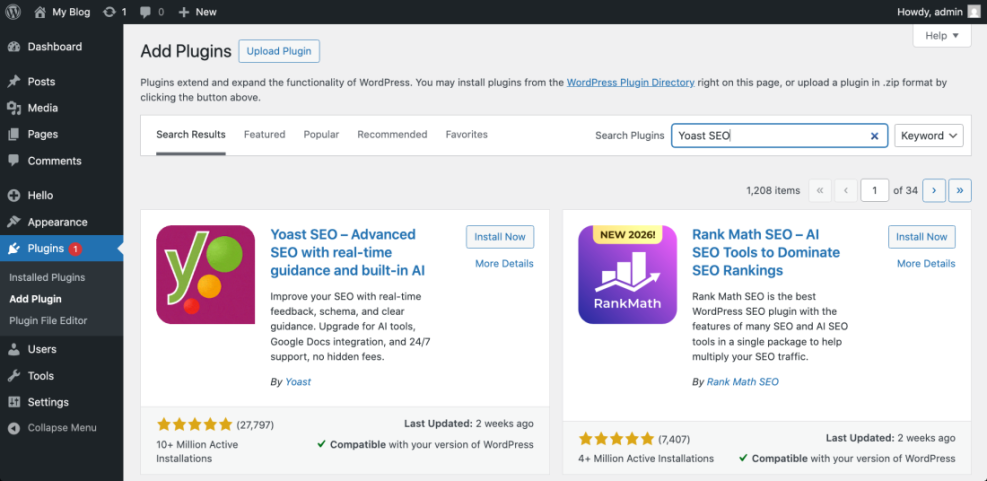Open the Howdy admin account menu
This screenshot has width=987, height=481.
tap(937, 12)
